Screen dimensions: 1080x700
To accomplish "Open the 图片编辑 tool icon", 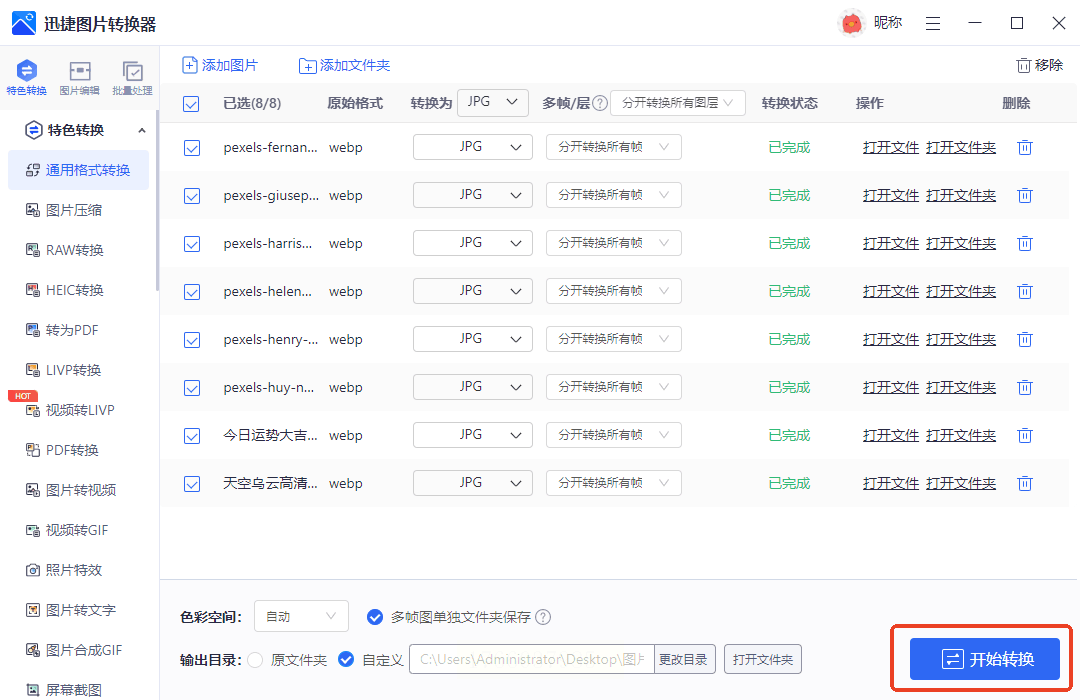I will tap(80, 72).
